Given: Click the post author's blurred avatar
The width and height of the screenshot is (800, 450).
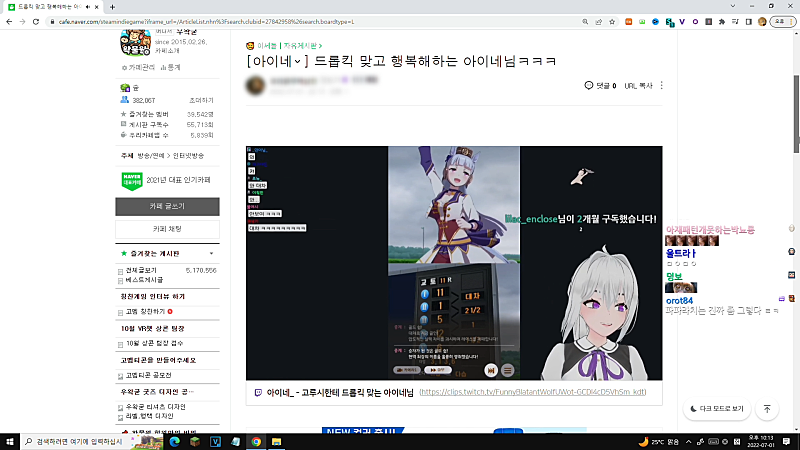Looking at the screenshot, I should point(256,86).
